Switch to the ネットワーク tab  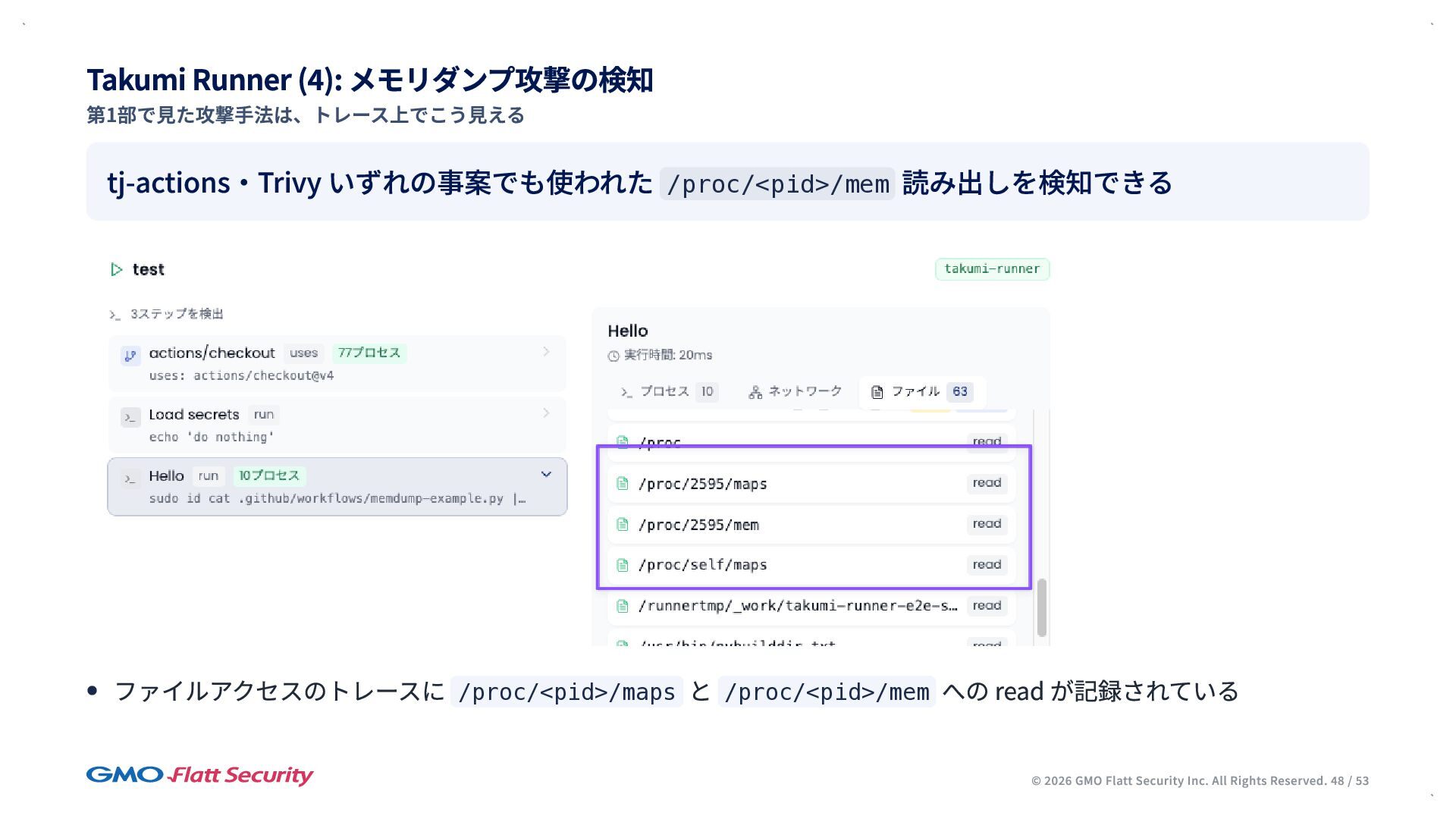tap(795, 392)
